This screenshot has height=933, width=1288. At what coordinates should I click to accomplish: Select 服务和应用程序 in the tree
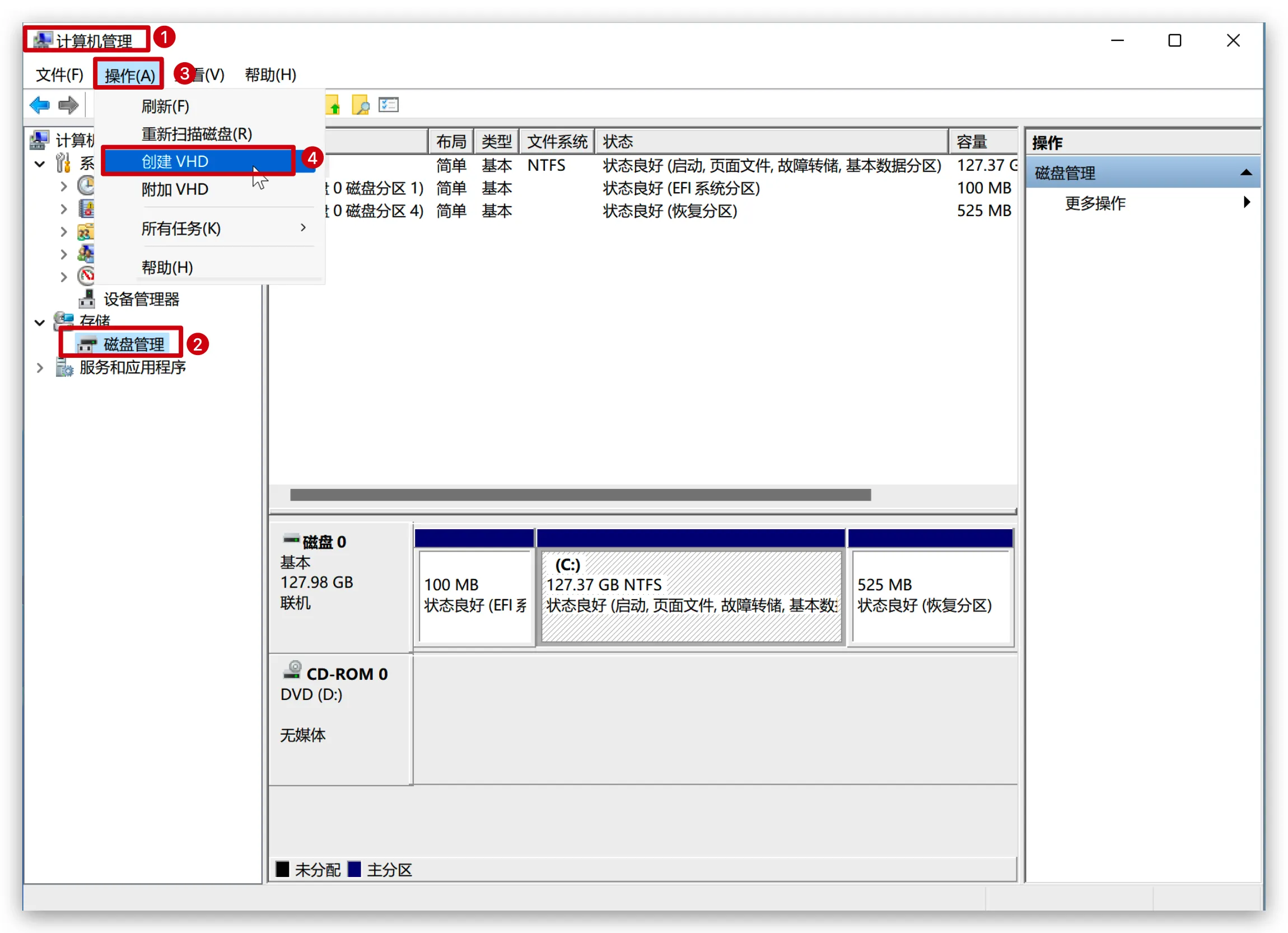coord(132,367)
